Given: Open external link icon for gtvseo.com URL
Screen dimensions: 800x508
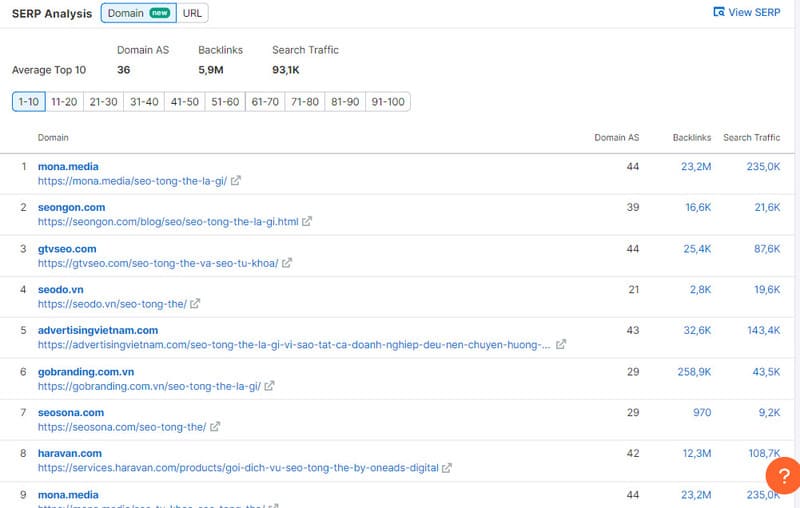Looking at the screenshot, I should pos(287,263).
